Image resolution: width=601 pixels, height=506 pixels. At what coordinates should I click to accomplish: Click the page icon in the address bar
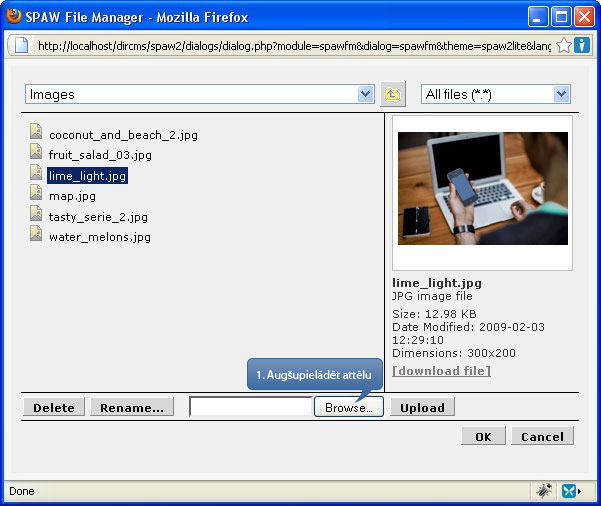click(x=21, y=45)
